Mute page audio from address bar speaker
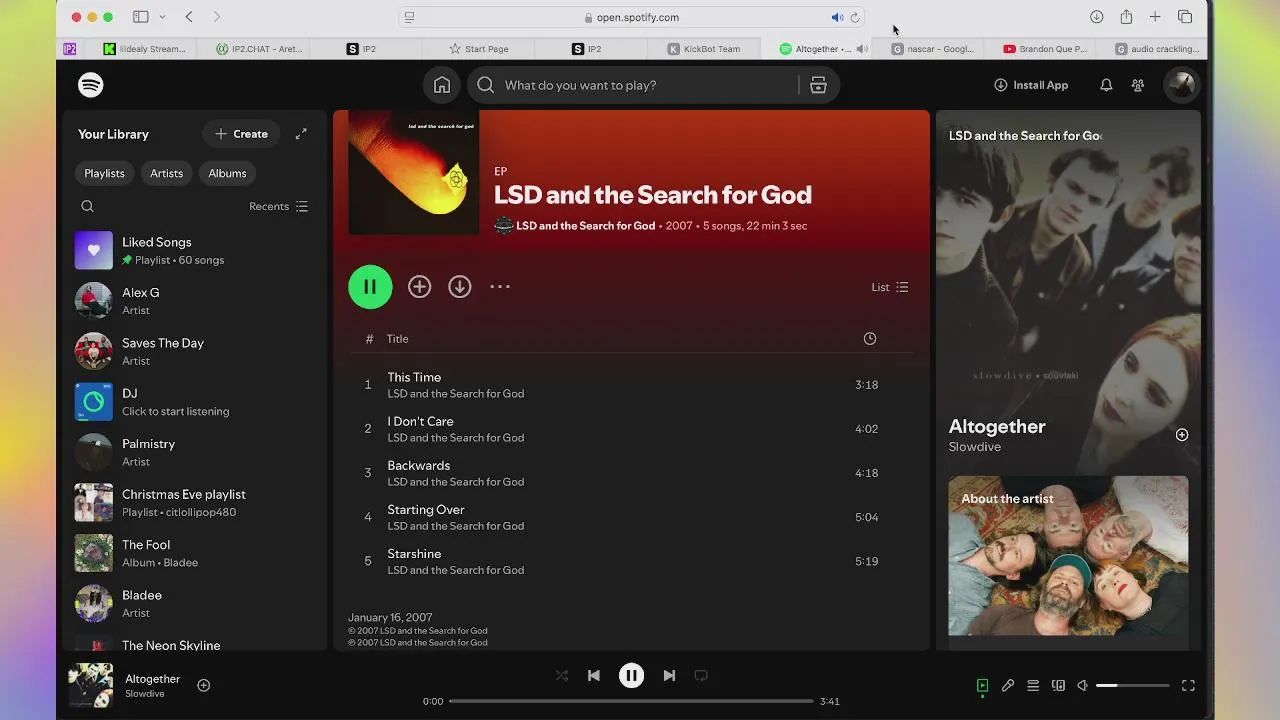This screenshot has height=720, width=1280. coord(837,17)
